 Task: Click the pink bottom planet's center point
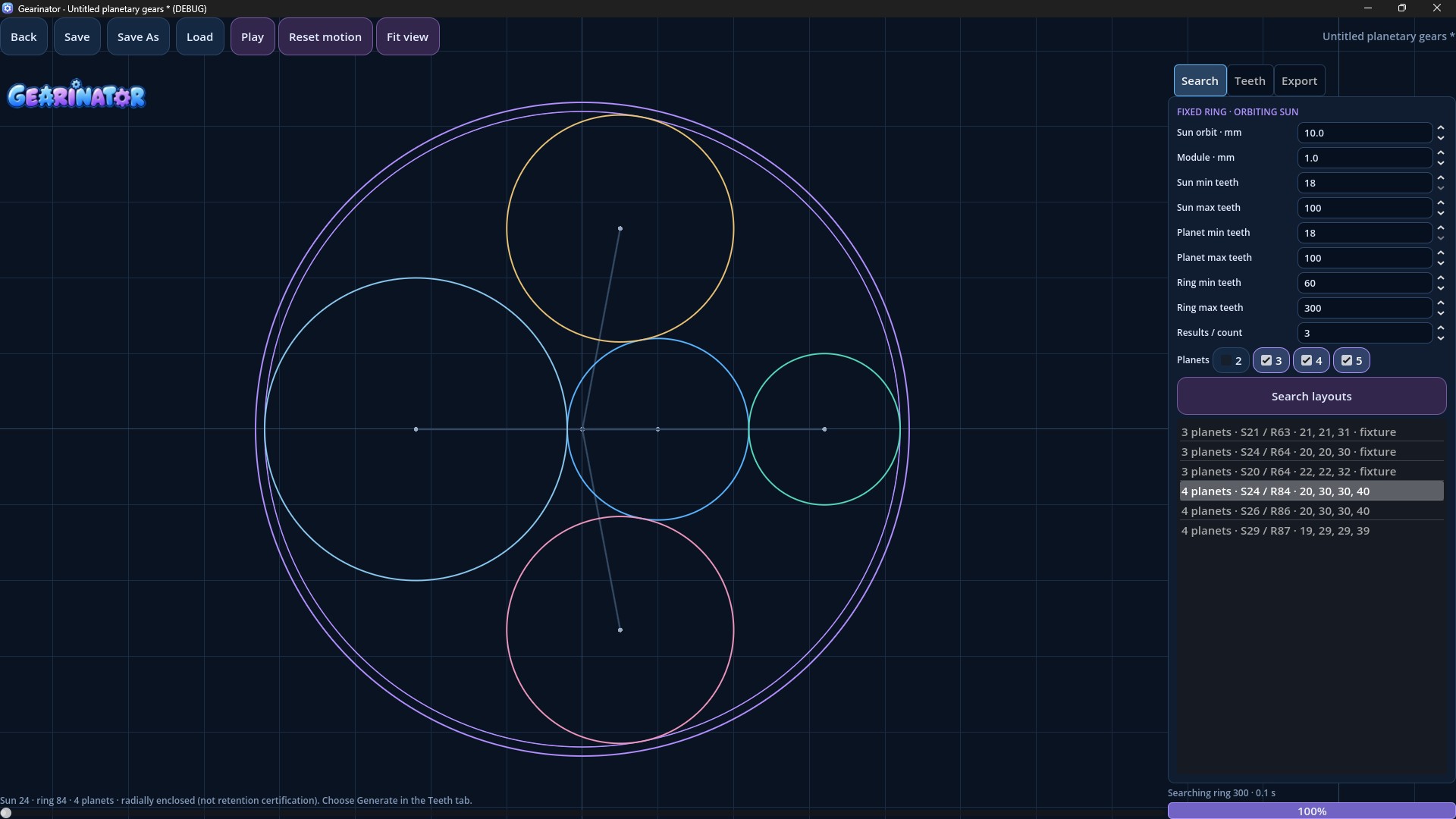click(620, 630)
